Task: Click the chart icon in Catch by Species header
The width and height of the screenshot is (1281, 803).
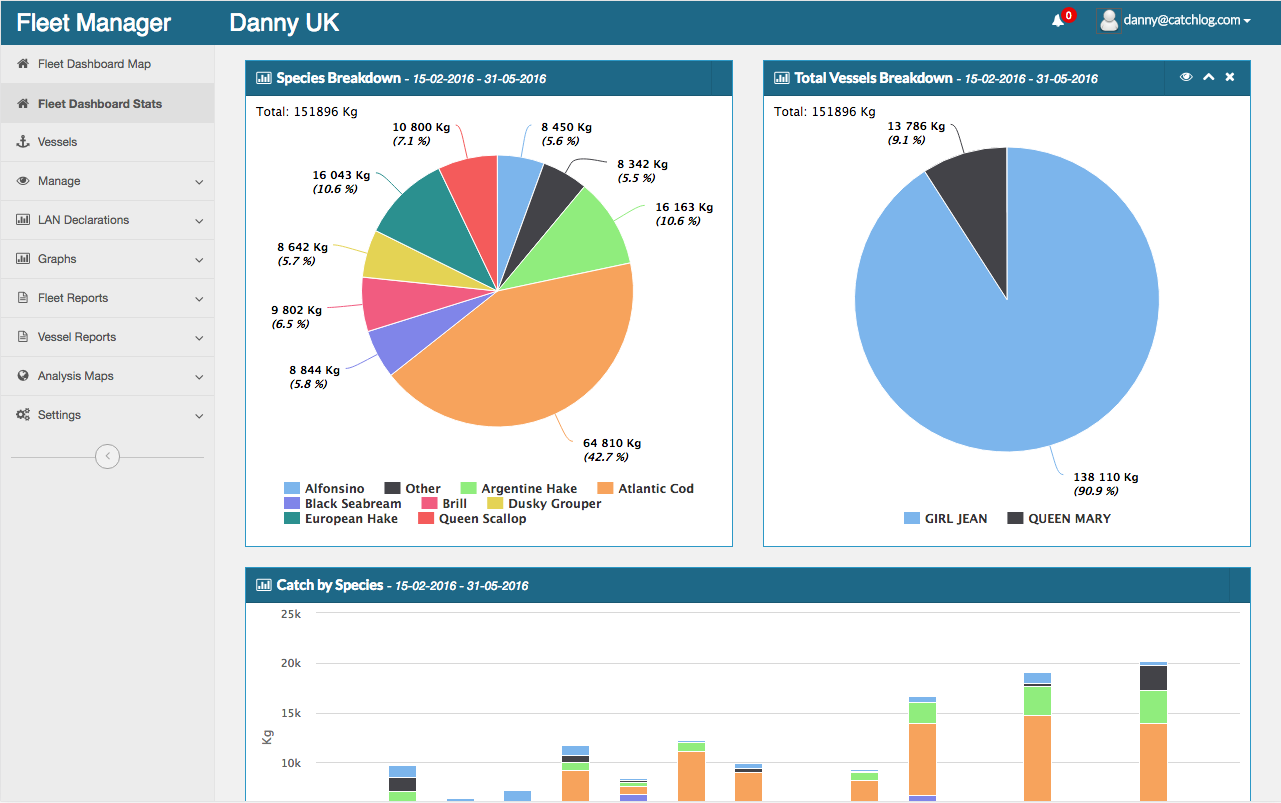Action: click(264, 585)
